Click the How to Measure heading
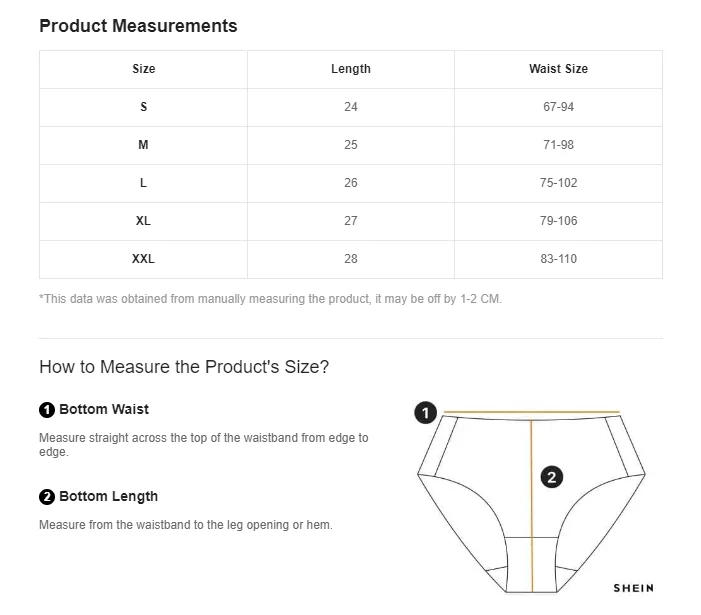 (x=184, y=367)
